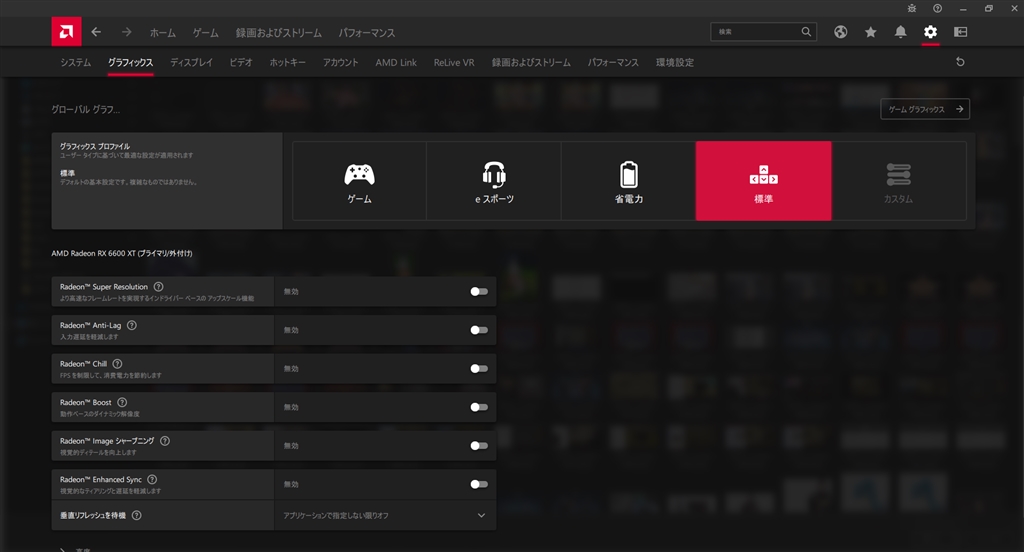The image size is (1024, 552).
Task: Open the ホーム top menu
Action: [163, 33]
